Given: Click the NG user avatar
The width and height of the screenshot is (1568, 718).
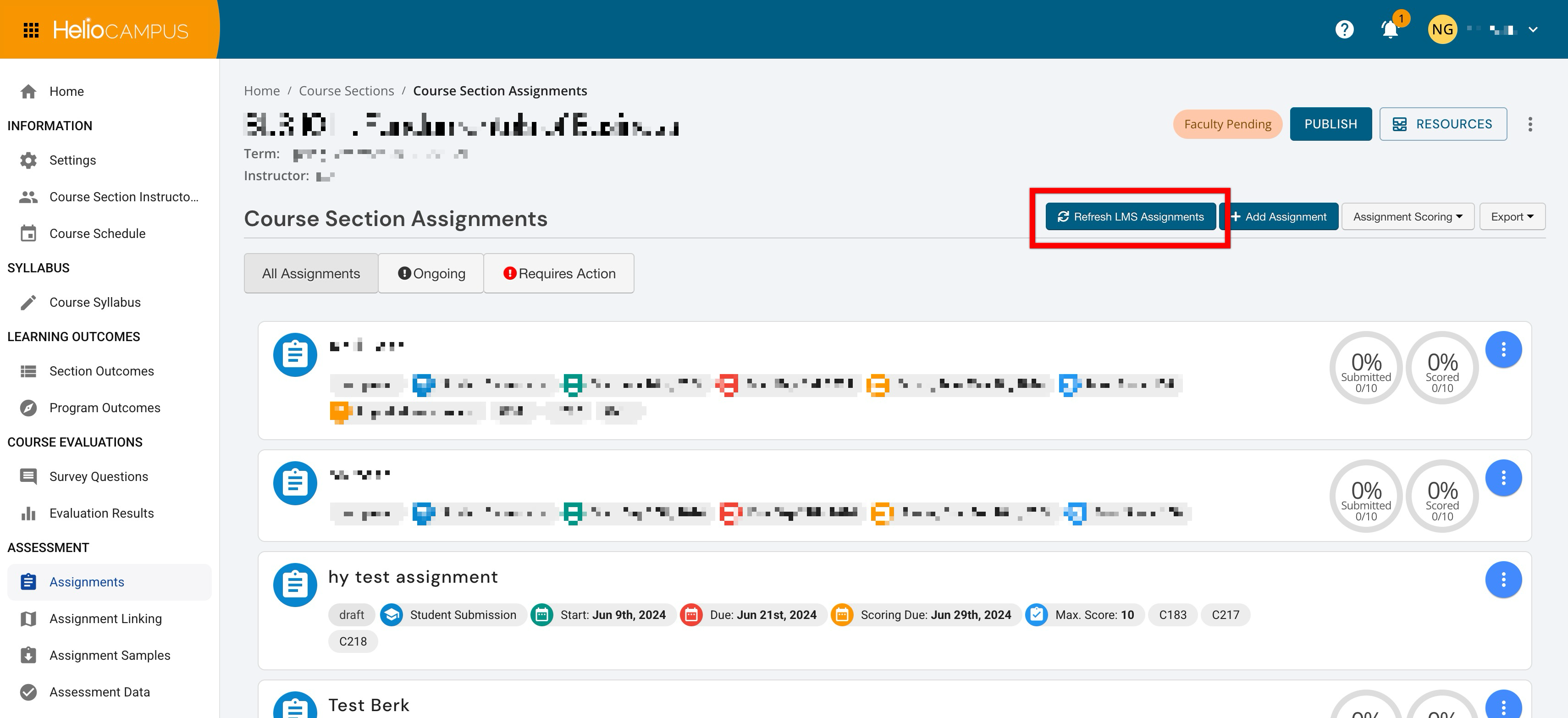Looking at the screenshot, I should tap(1442, 29).
